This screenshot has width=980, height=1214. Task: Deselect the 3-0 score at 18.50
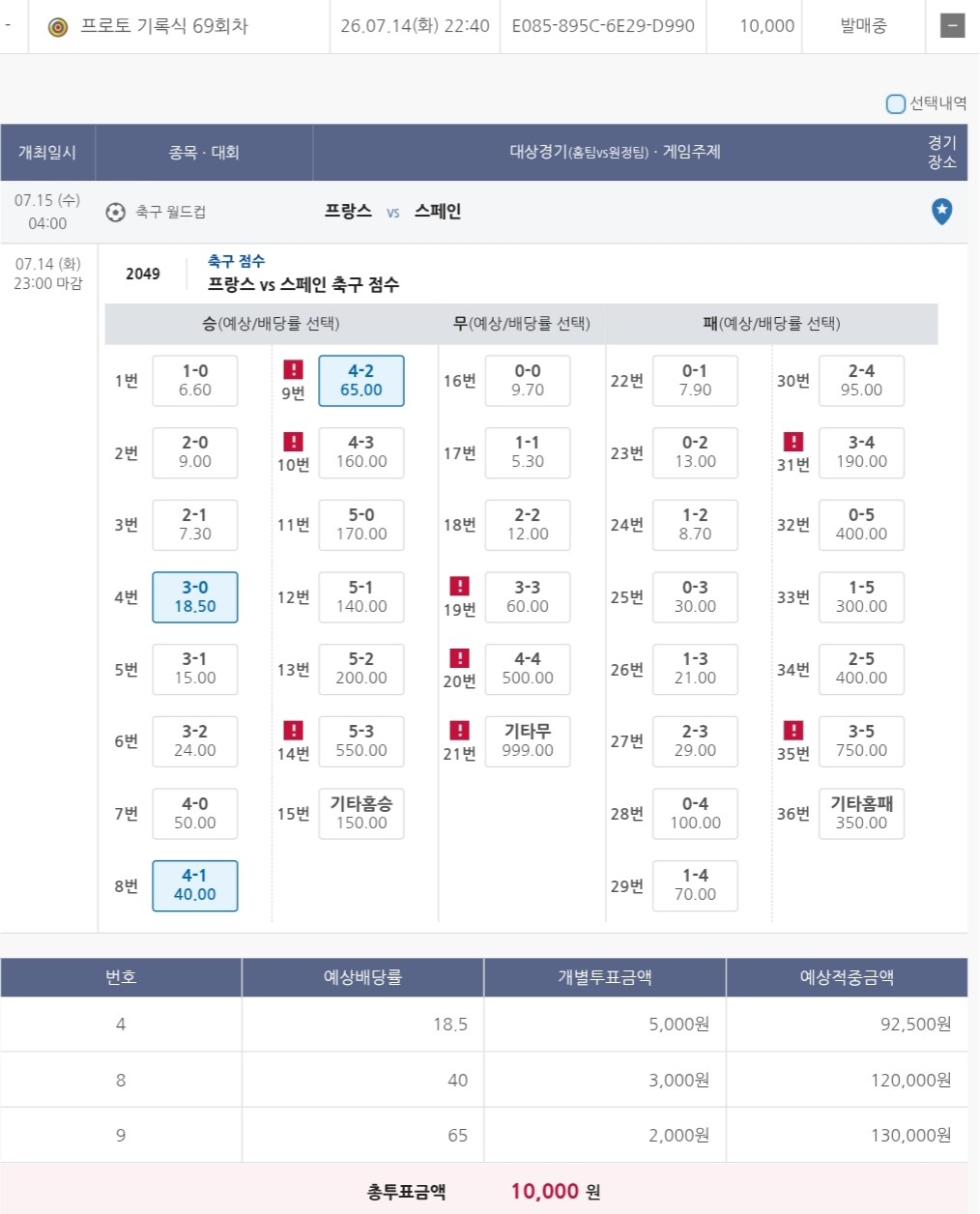coord(195,596)
